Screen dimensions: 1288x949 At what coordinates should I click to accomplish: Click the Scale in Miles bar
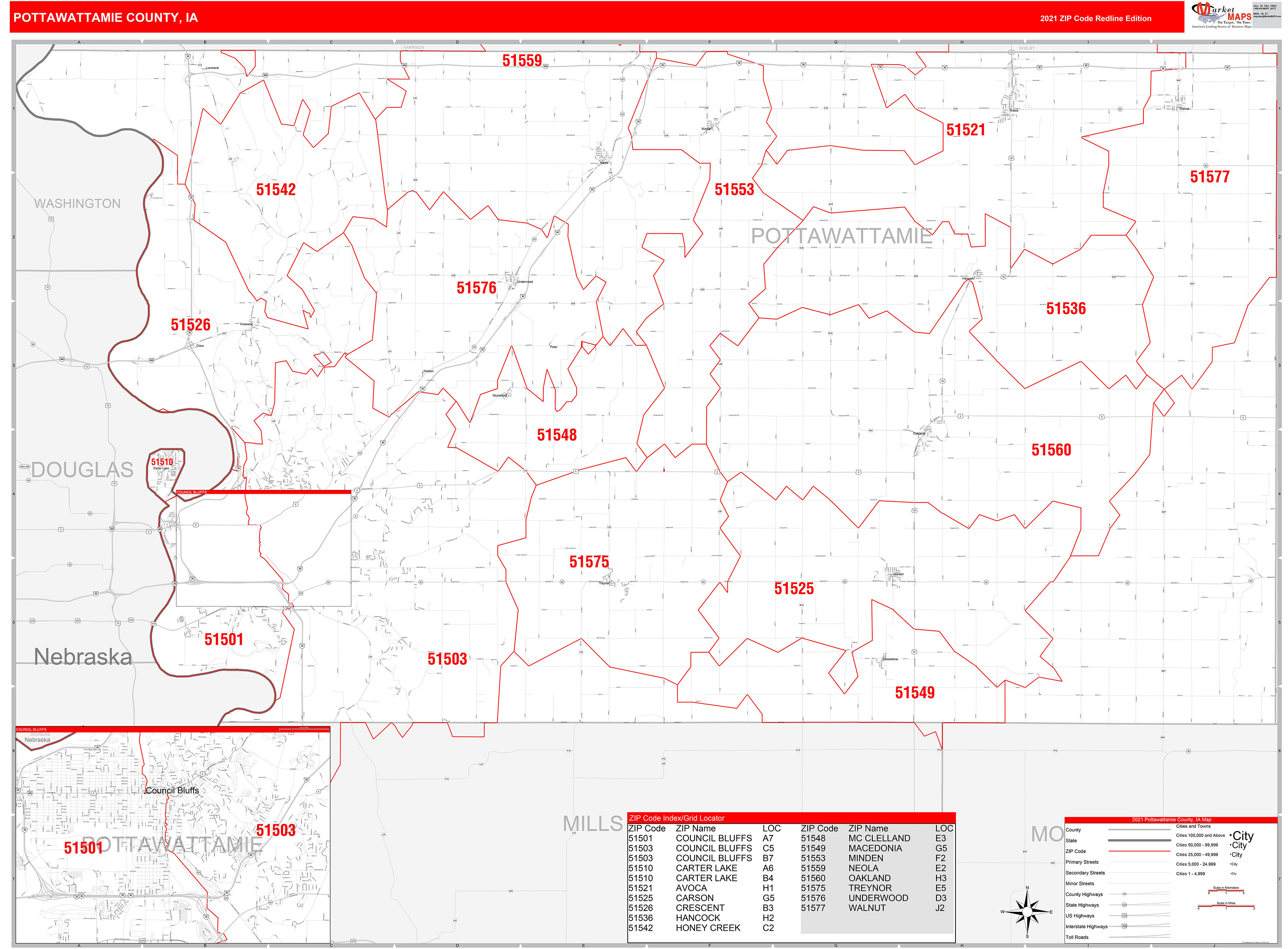(1227, 906)
